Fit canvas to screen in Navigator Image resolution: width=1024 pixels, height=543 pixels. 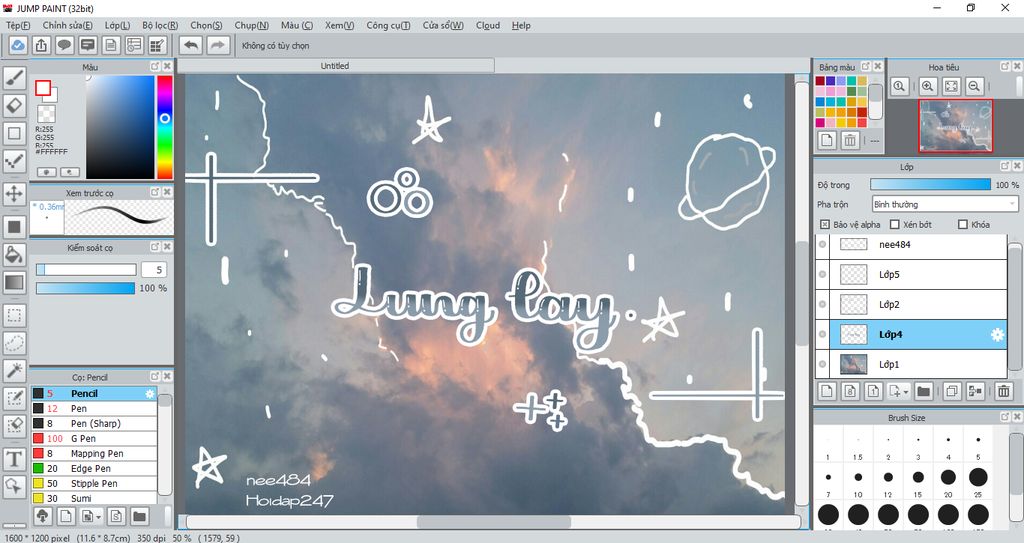pos(952,86)
